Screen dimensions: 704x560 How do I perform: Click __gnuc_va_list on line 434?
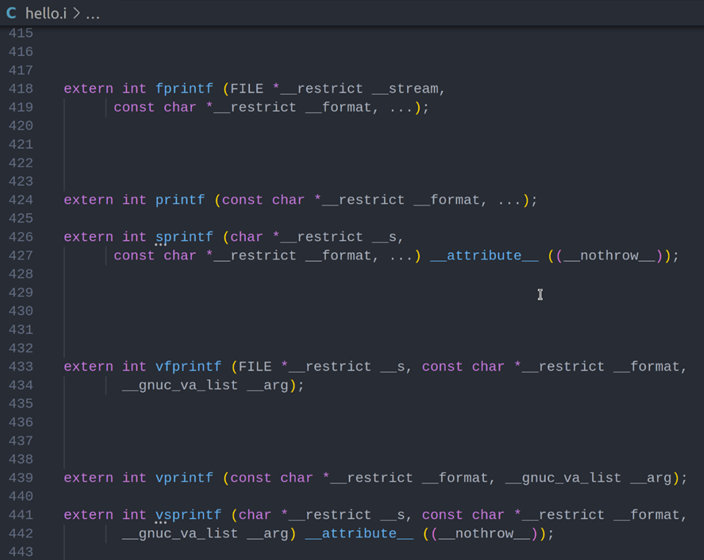point(180,385)
